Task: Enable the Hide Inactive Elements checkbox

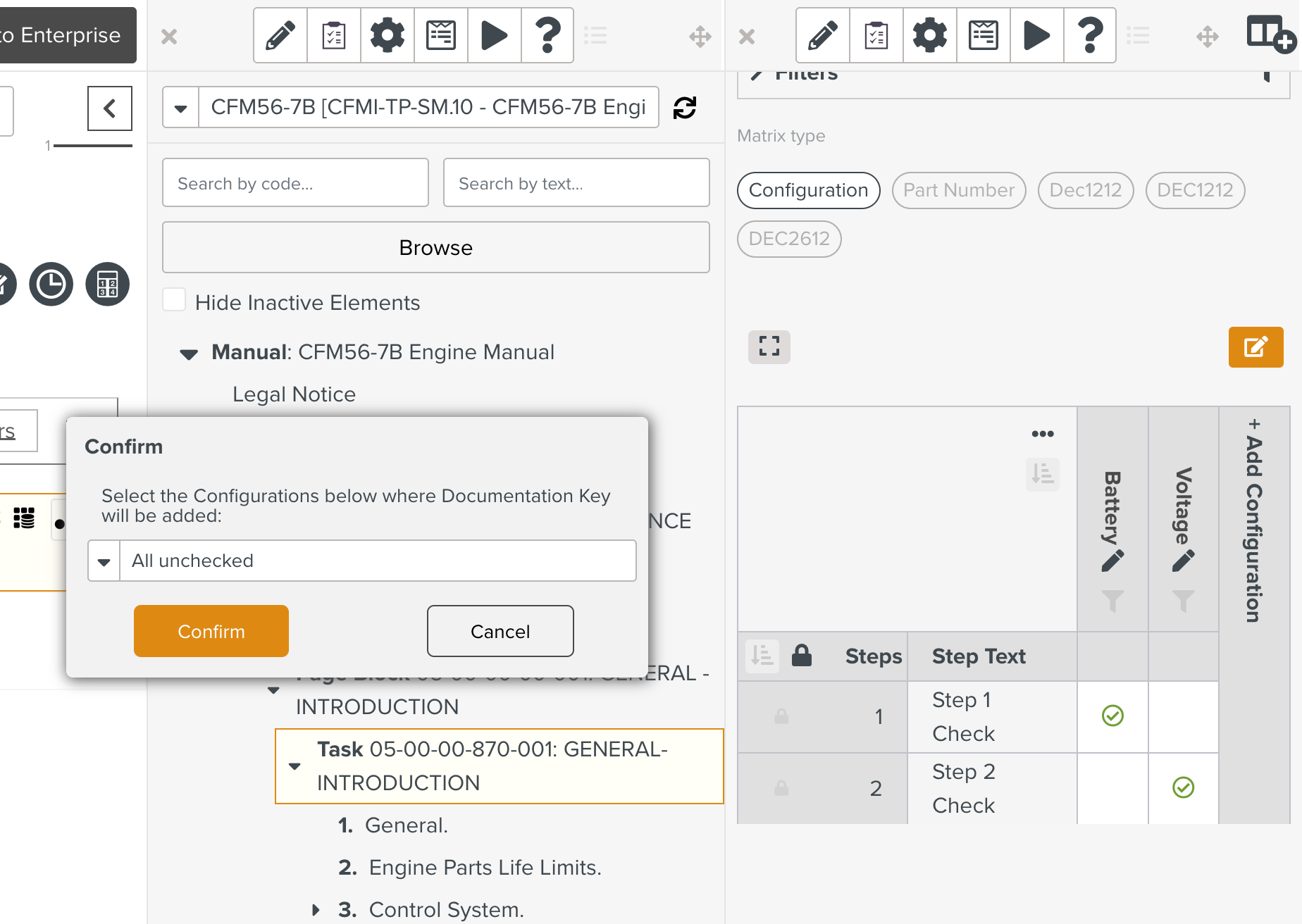Action: [x=174, y=301]
